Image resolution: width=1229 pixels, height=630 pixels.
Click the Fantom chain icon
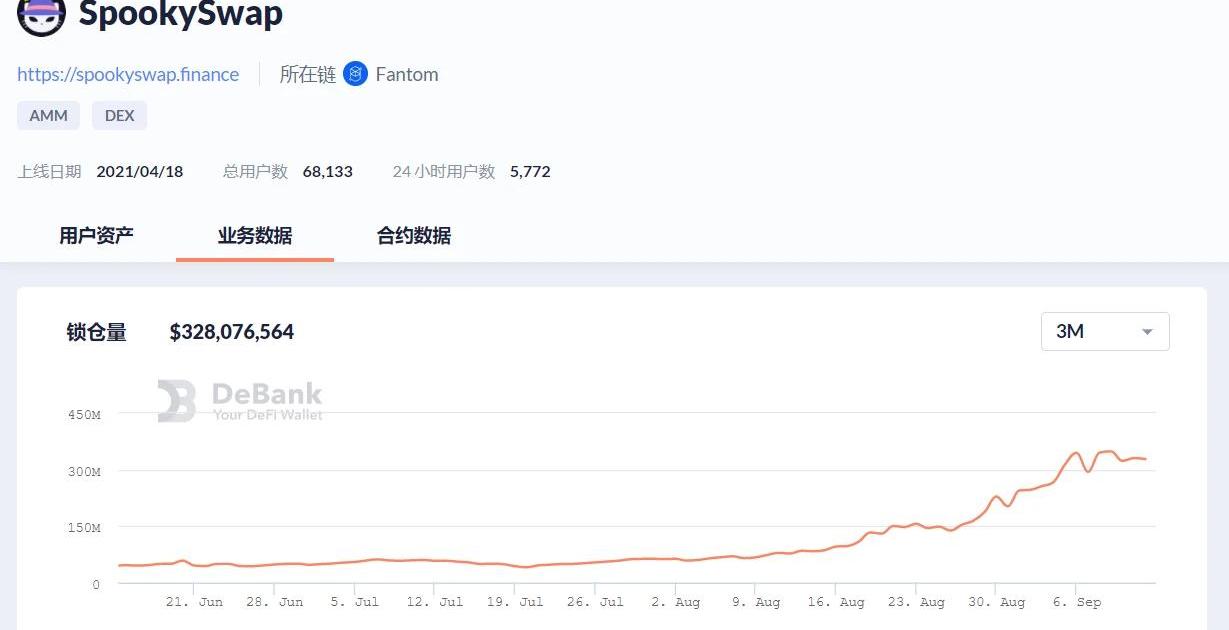pyautogui.click(x=355, y=74)
